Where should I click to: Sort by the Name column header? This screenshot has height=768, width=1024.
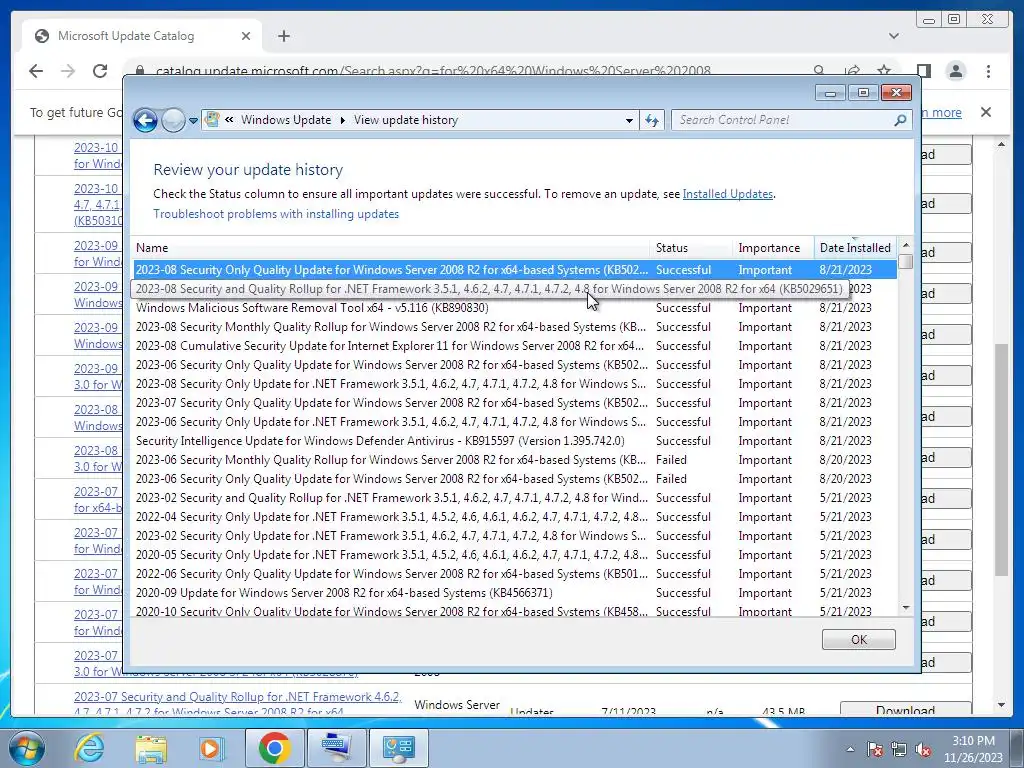coord(391,248)
